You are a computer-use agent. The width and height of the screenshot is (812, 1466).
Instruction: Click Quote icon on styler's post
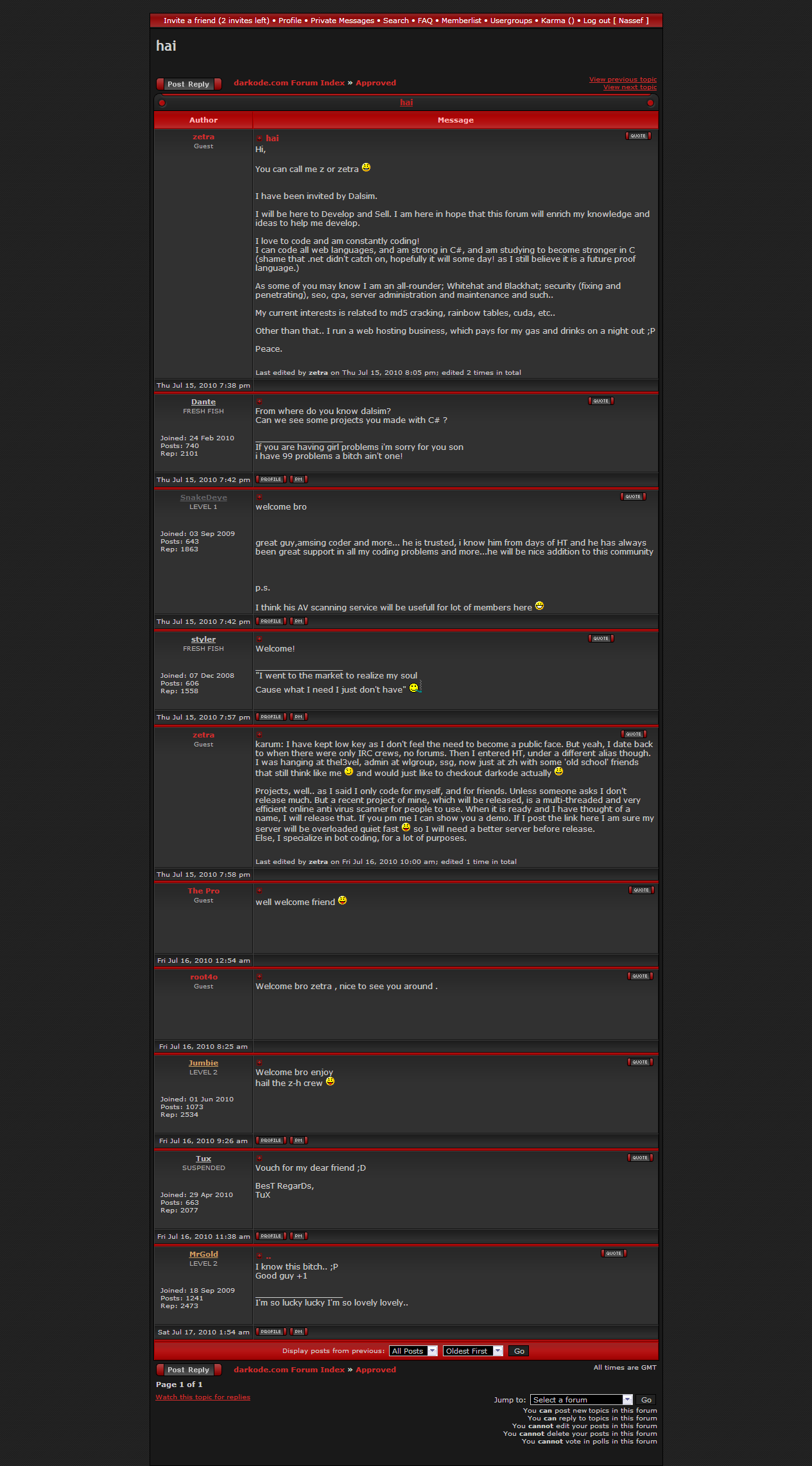coord(601,639)
